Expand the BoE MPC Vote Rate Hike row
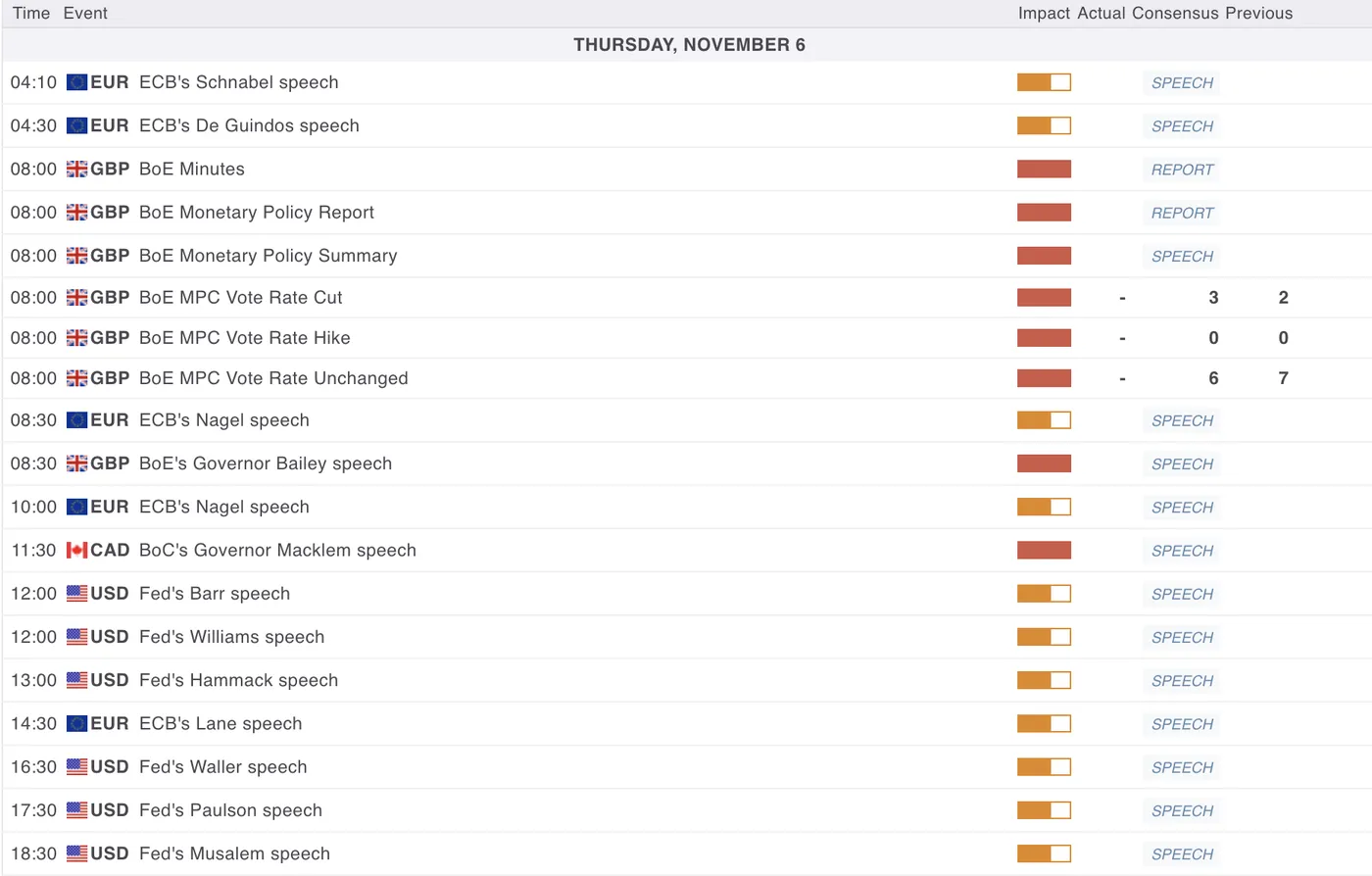Viewport: 1372px width, 876px height. (244, 338)
